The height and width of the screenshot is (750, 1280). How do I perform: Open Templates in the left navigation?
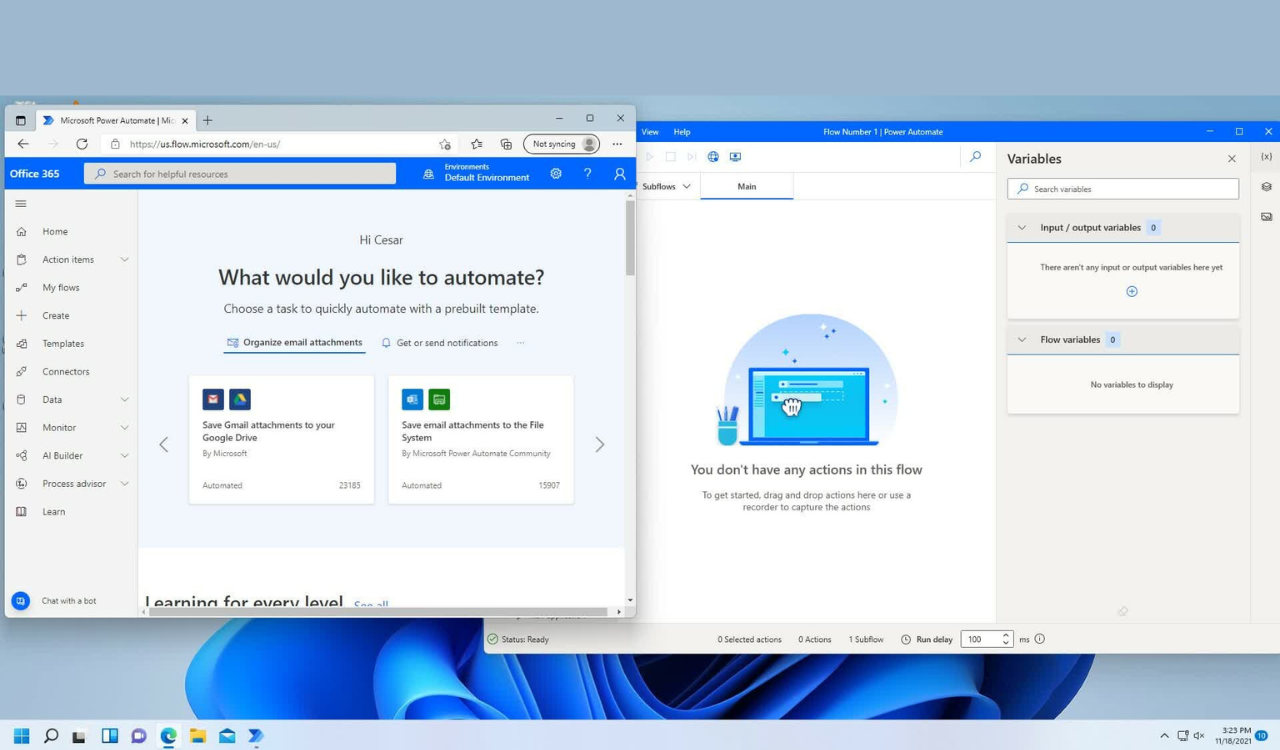[63, 343]
